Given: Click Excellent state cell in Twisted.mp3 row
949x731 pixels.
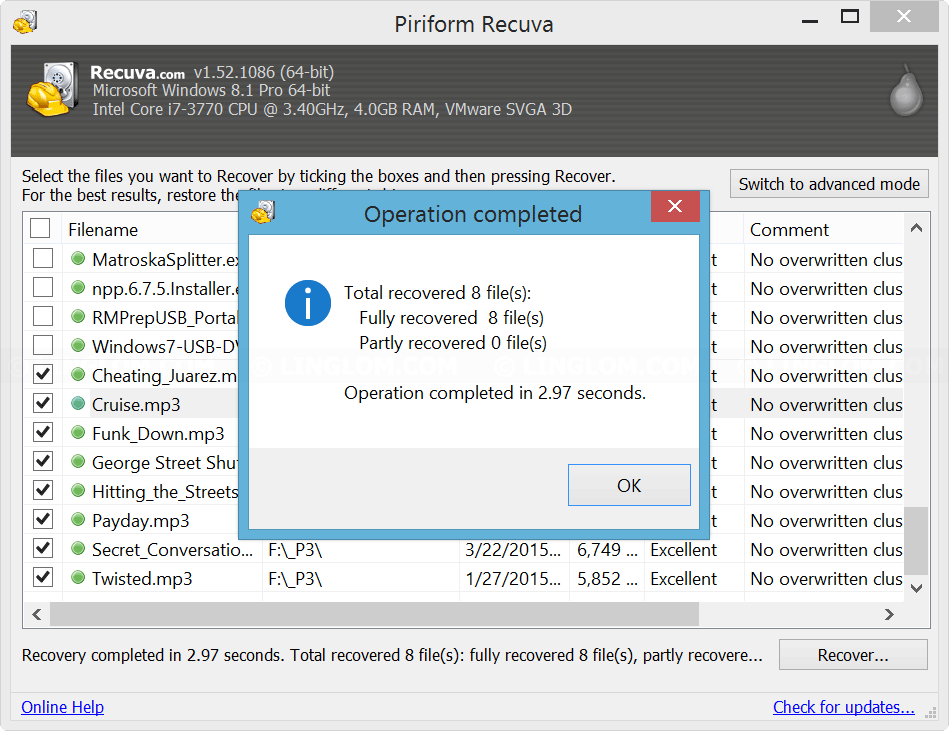Looking at the screenshot, I should tap(683, 579).
